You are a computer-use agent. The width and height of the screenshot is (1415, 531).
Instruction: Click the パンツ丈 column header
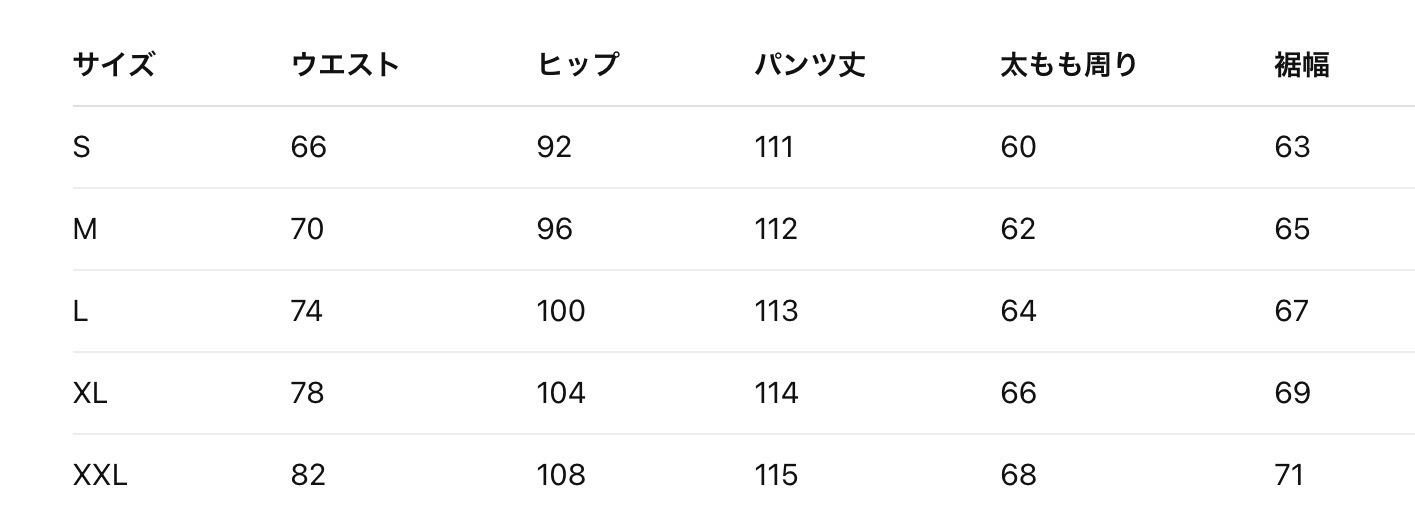809,66
